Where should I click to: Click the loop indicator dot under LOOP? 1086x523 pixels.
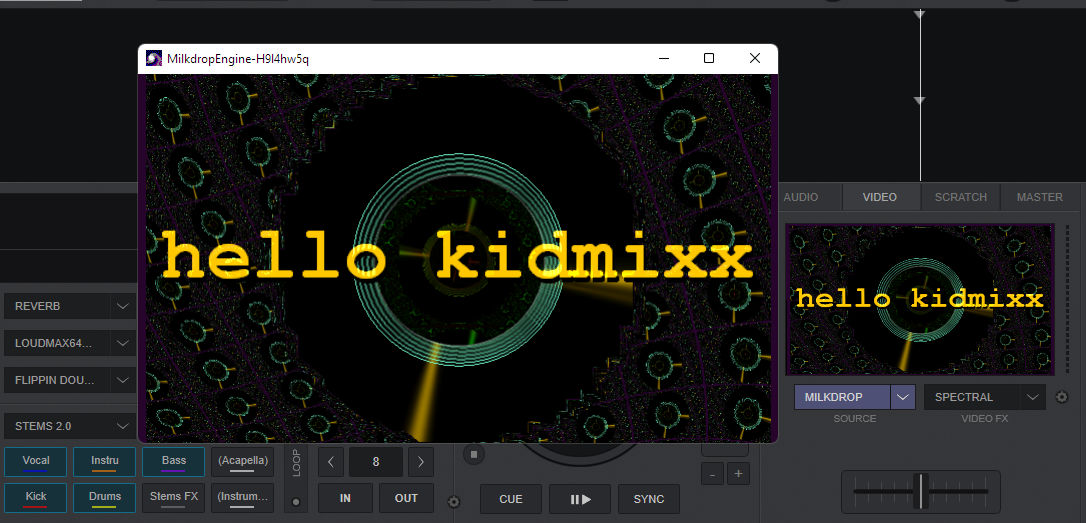296,502
